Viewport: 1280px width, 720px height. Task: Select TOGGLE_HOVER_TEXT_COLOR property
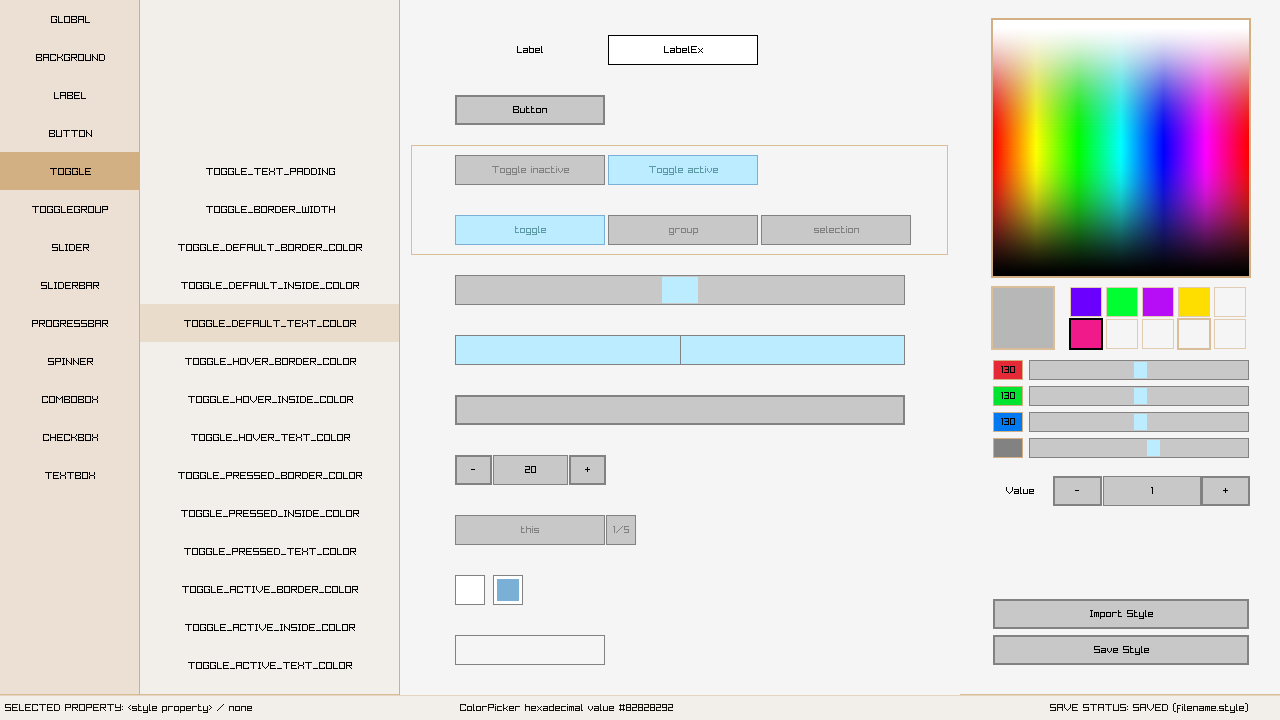pos(270,438)
